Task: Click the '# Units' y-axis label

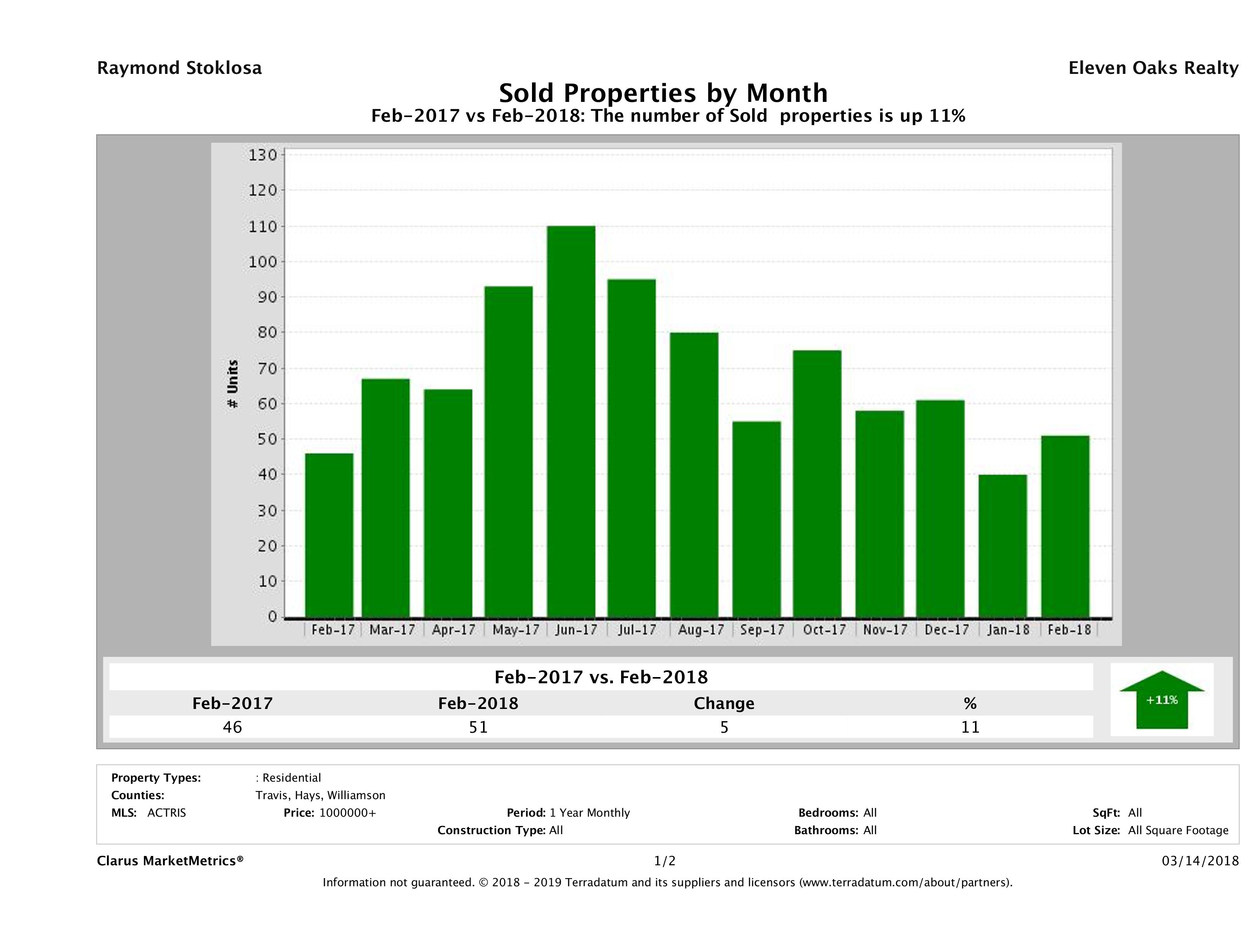Action: tap(233, 383)
